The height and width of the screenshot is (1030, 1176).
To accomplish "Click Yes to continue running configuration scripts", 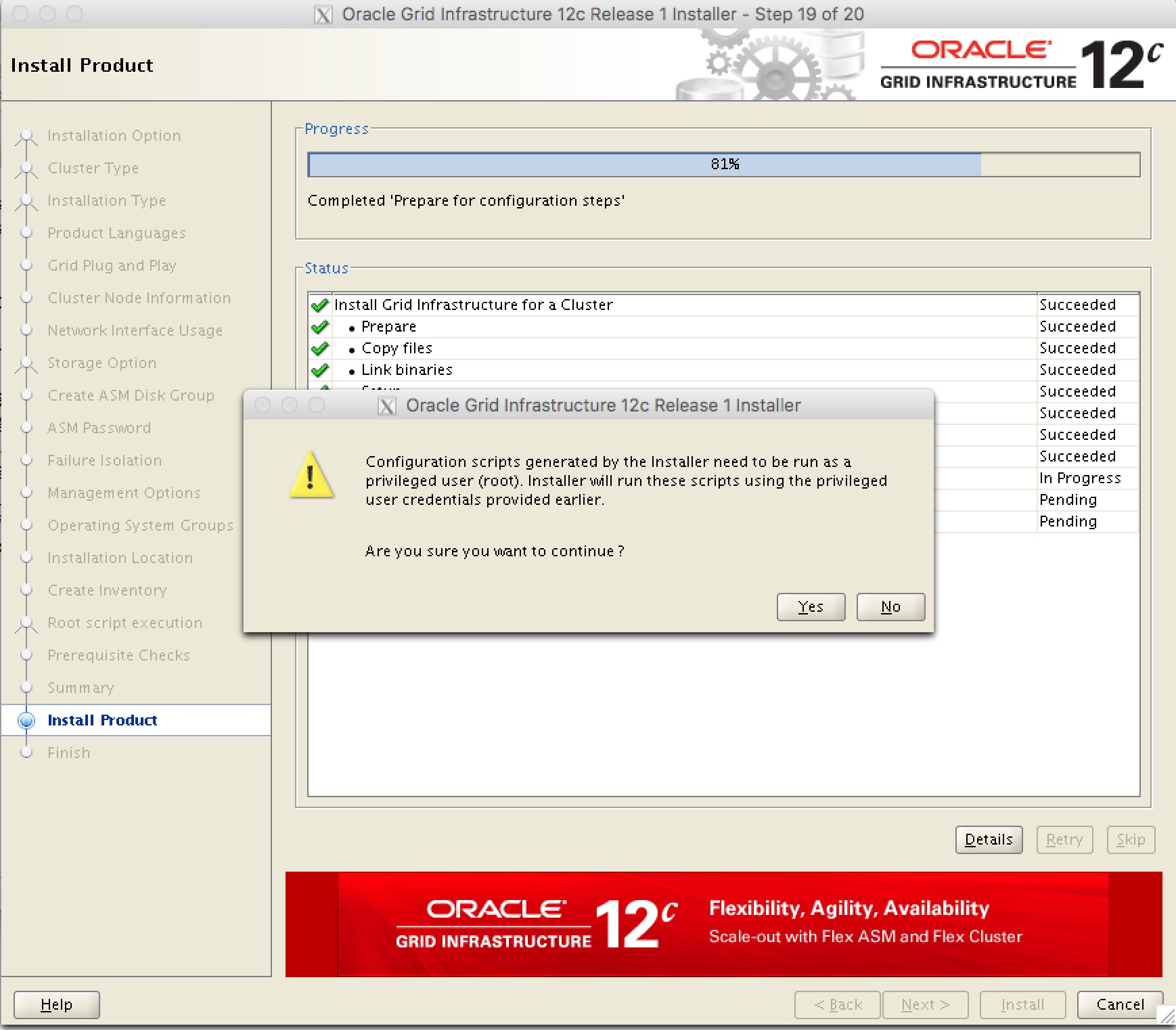I will [810, 606].
